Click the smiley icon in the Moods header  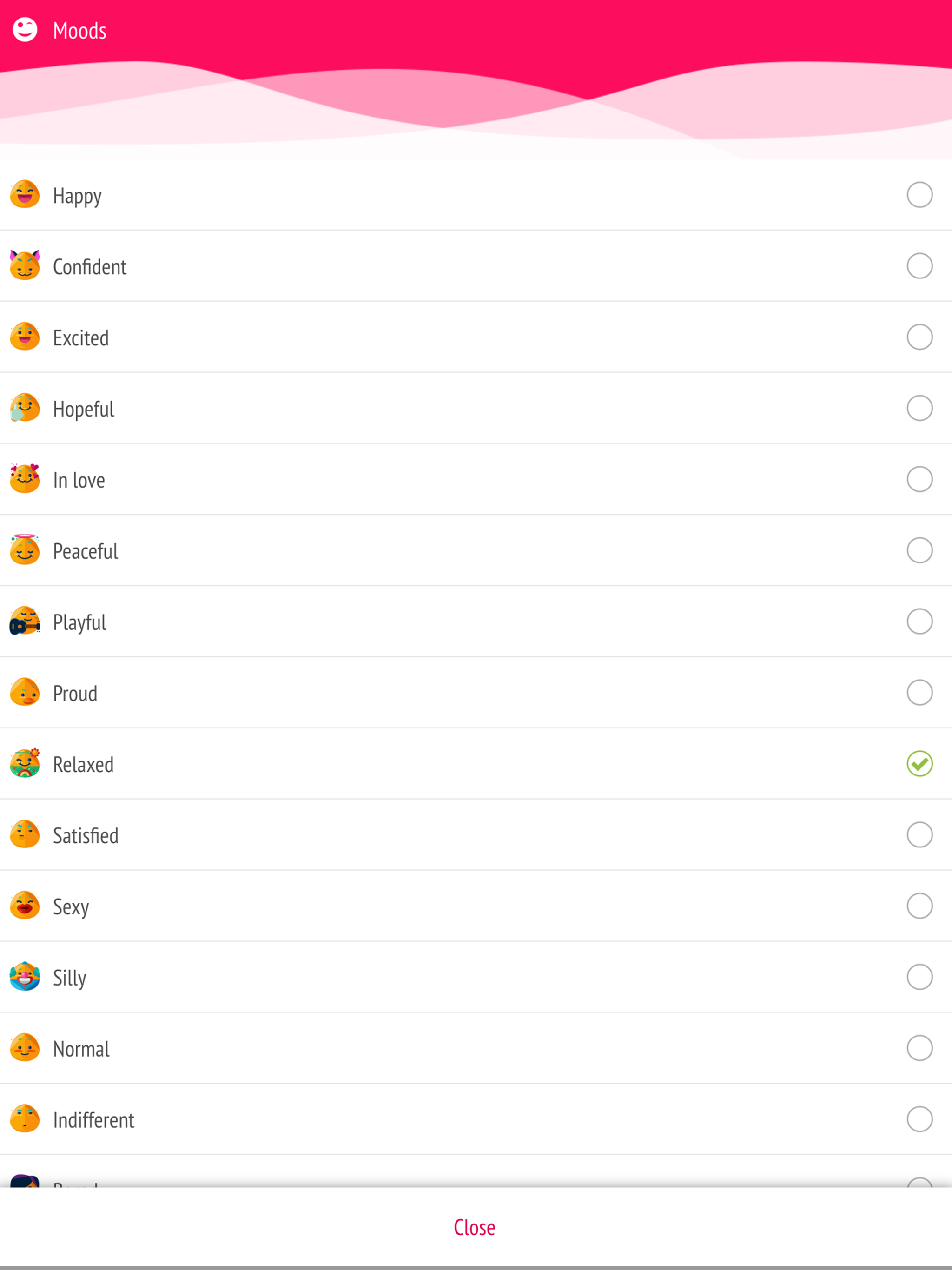point(24,30)
